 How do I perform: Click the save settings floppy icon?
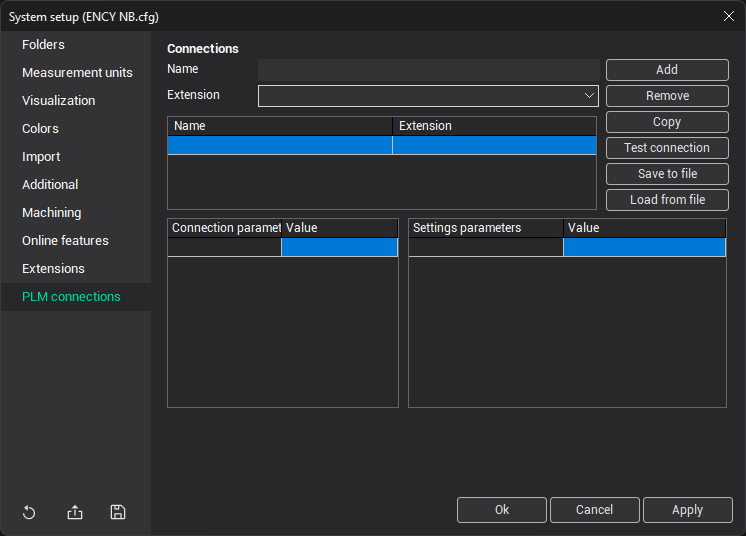click(x=118, y=512)
